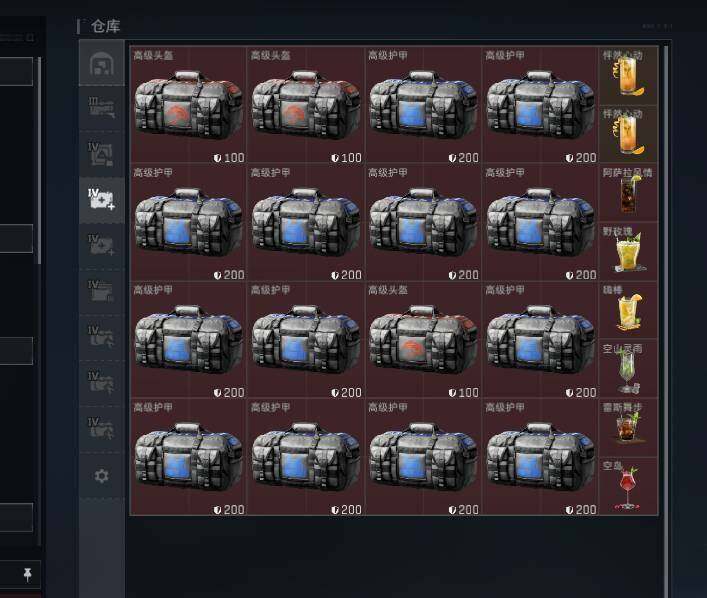Select the 野玫瑰 yellow mint drink
Screen dimensions: 707x598
pyautogui.click(x=628, y=251)
